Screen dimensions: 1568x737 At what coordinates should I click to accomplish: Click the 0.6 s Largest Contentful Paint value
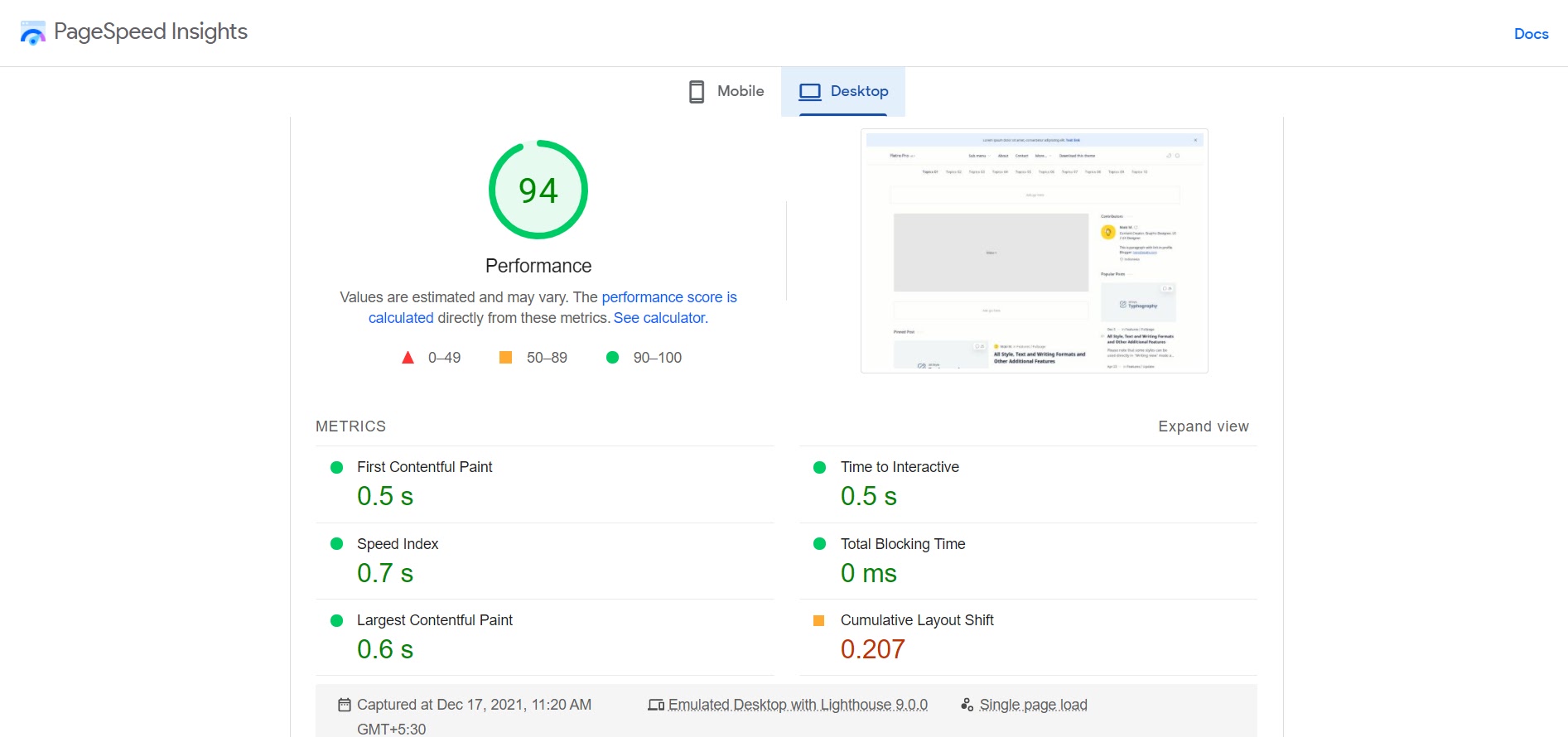point(385,649)
